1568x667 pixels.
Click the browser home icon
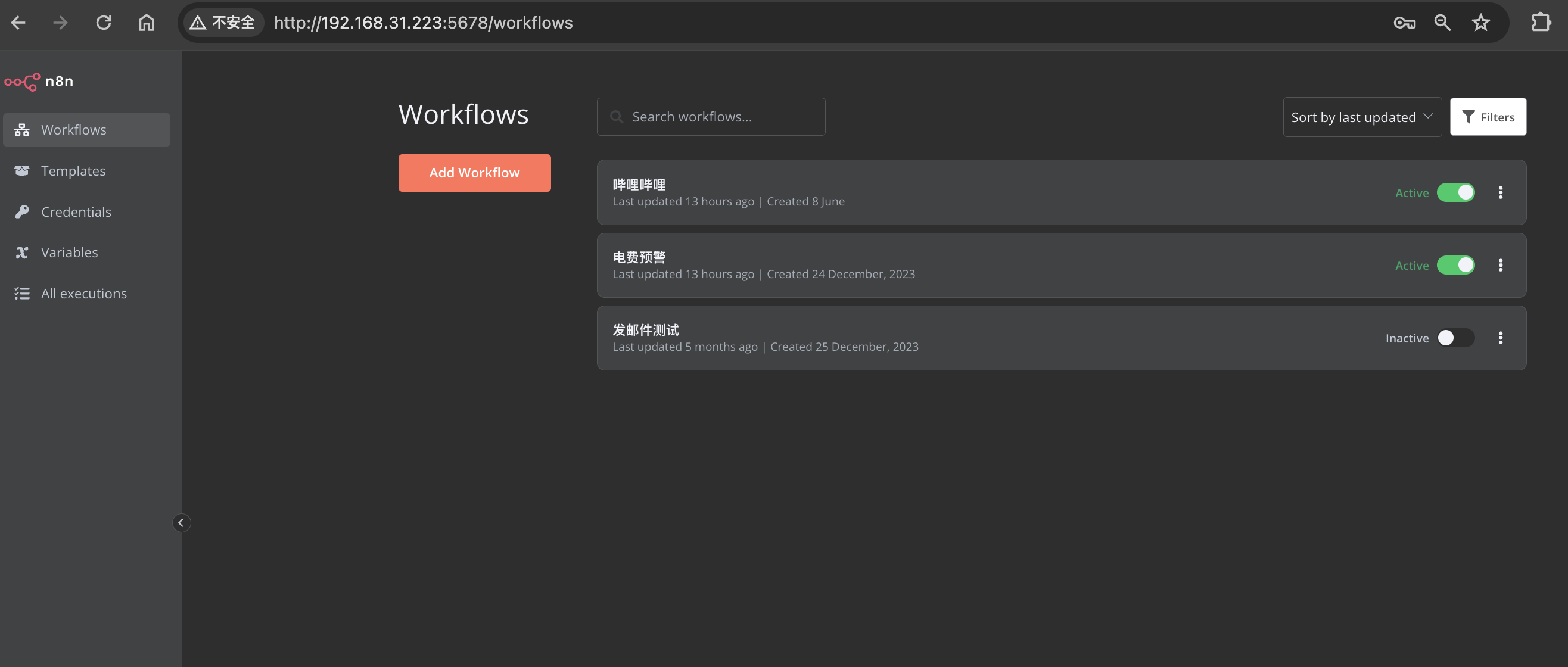tap(146, 23)
